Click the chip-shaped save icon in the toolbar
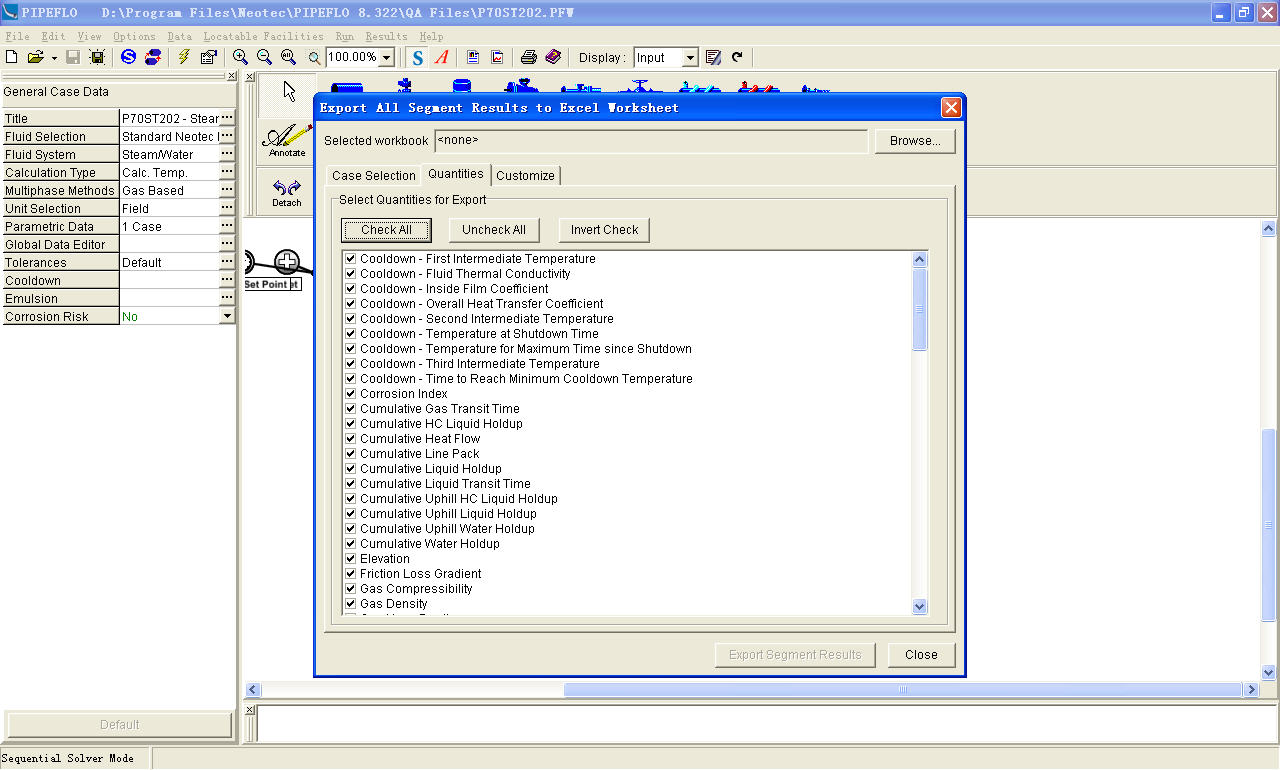 pyautogui.click(x=97, y=57)
